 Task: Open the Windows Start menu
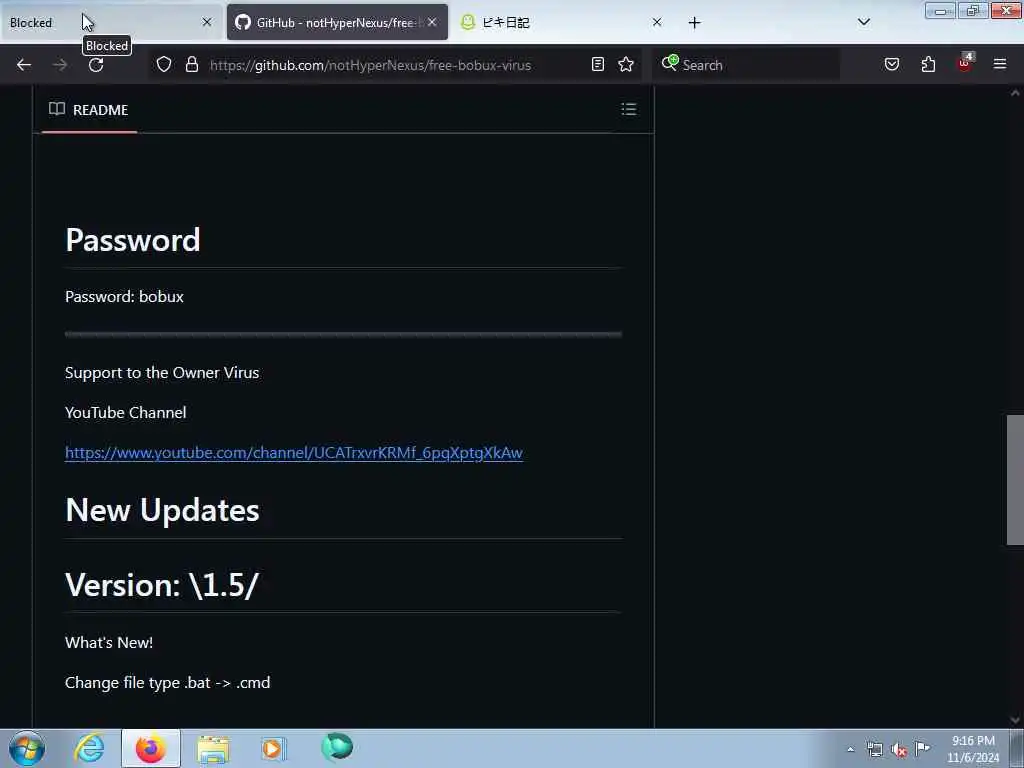[27, 748]
